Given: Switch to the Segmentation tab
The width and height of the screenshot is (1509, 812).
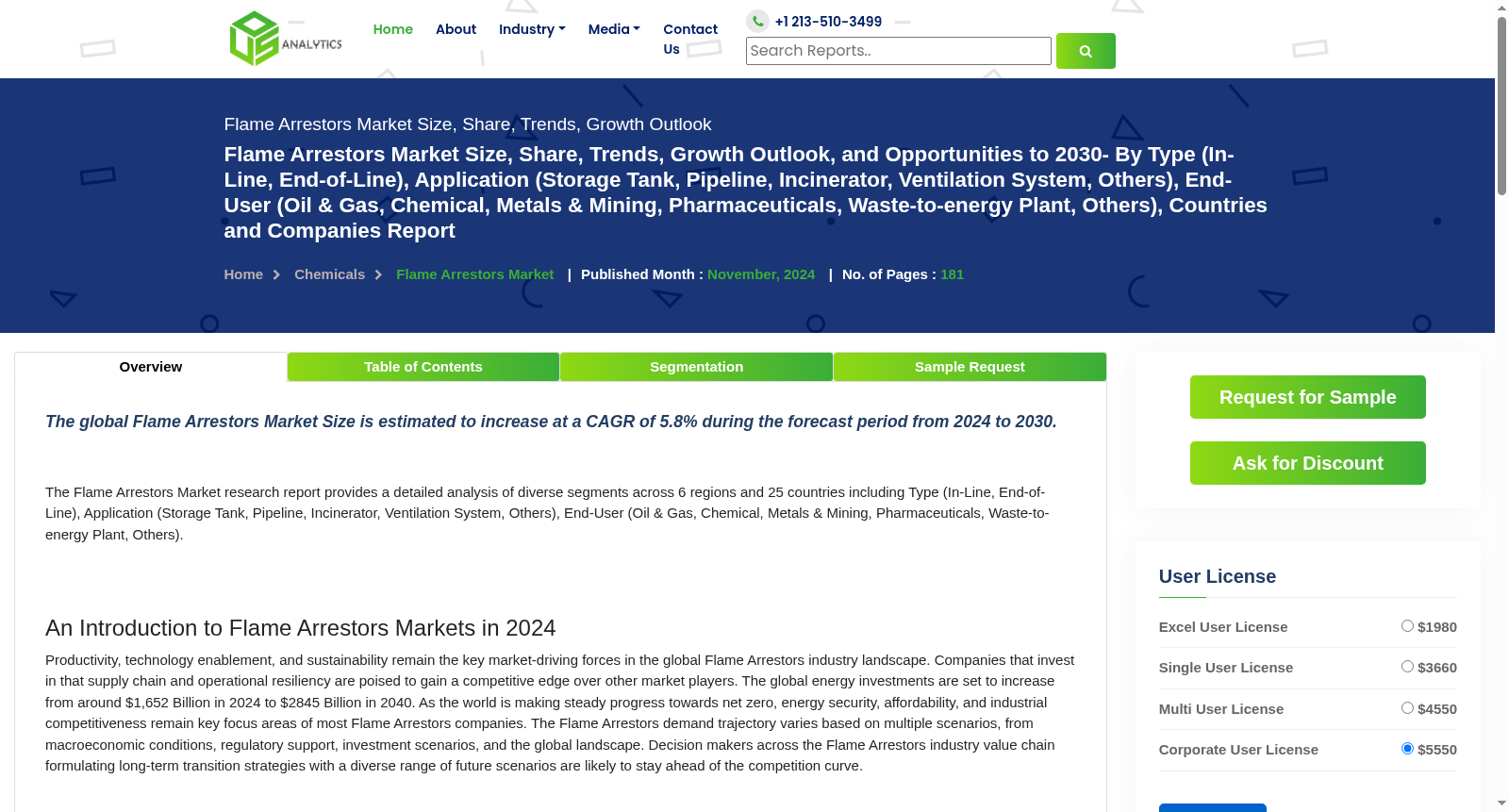Looking at the screenshot, I should tap(697, 367).
